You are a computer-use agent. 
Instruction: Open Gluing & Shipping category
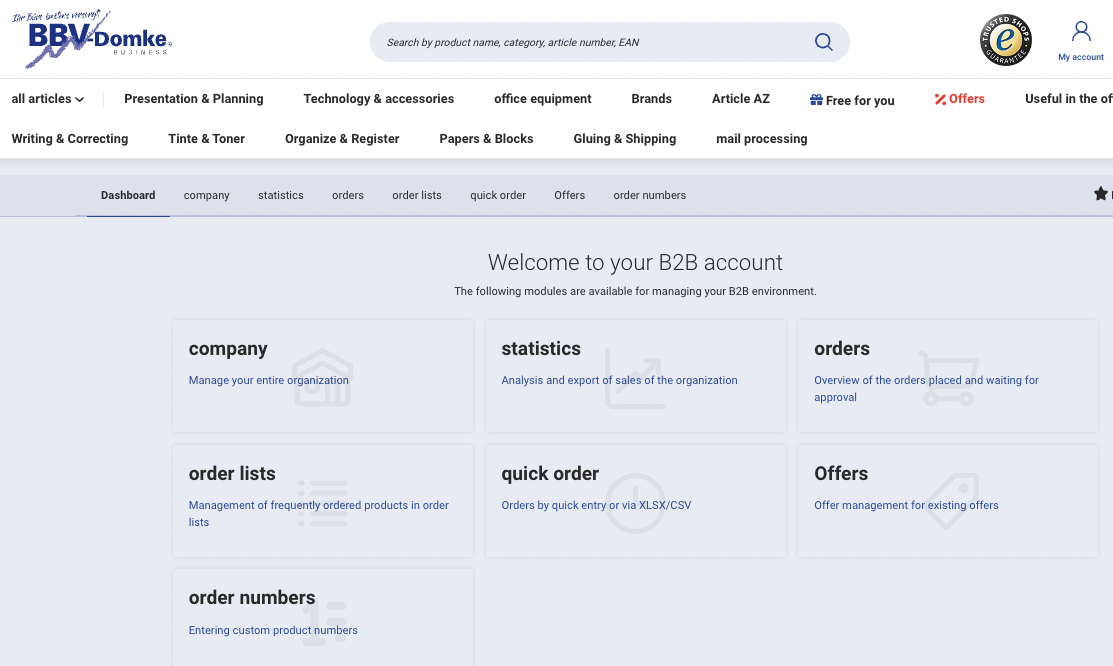[x=625, y=138]
